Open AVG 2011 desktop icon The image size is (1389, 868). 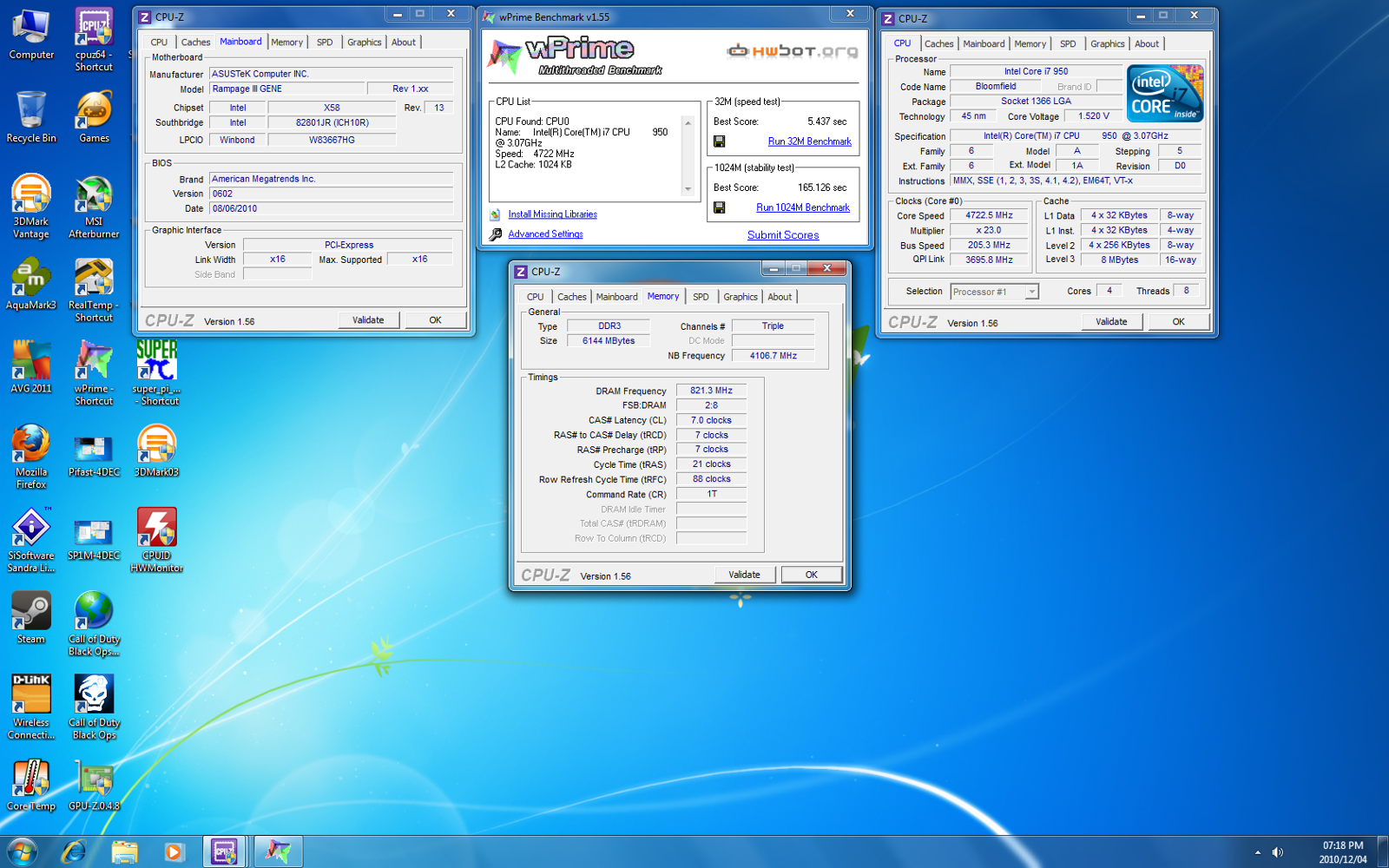[31, 367]
